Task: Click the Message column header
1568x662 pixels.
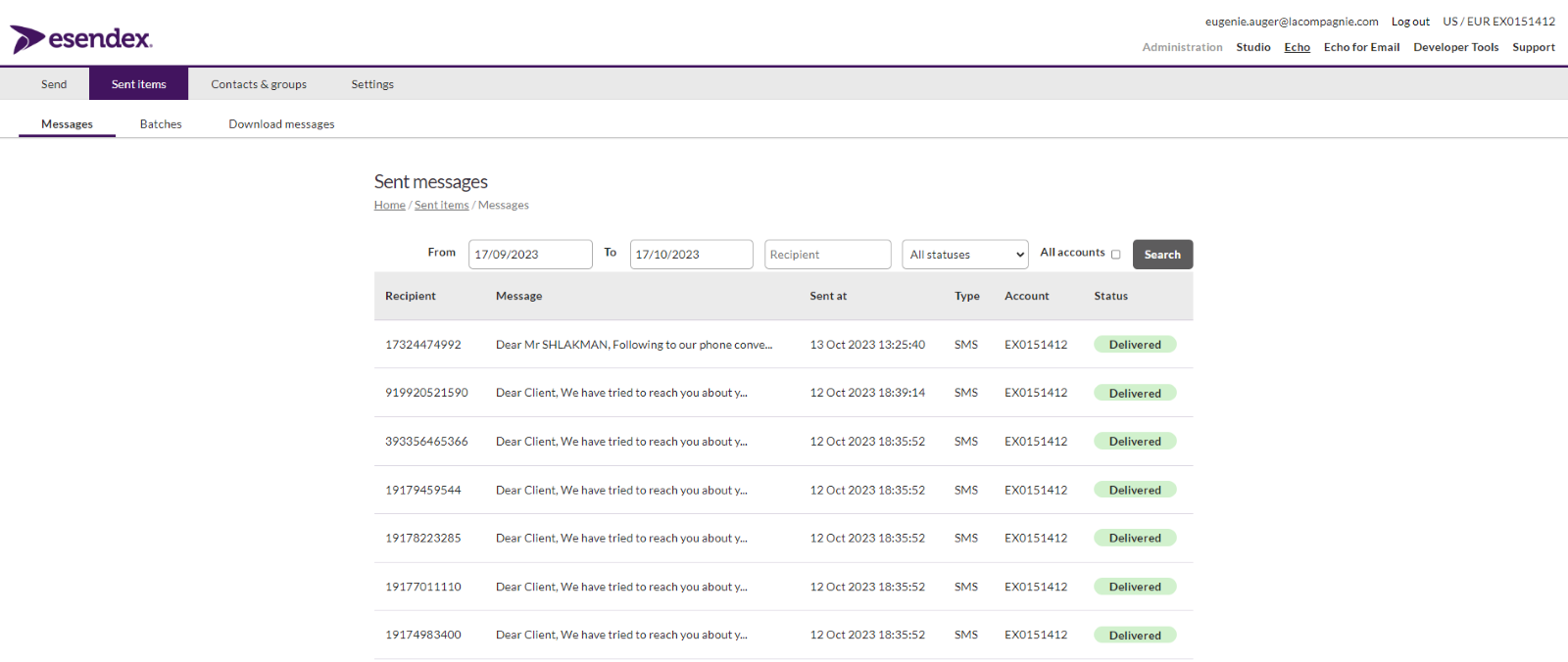Action: click(x=518, y=296)
